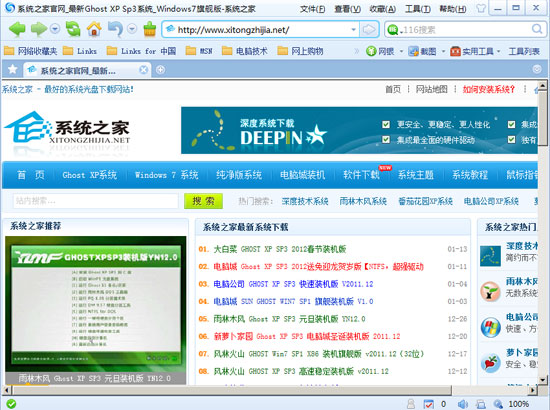Click the green cleaner basket icon
Image resolution: width=550 pixels, height=410 pixels.
150,29
